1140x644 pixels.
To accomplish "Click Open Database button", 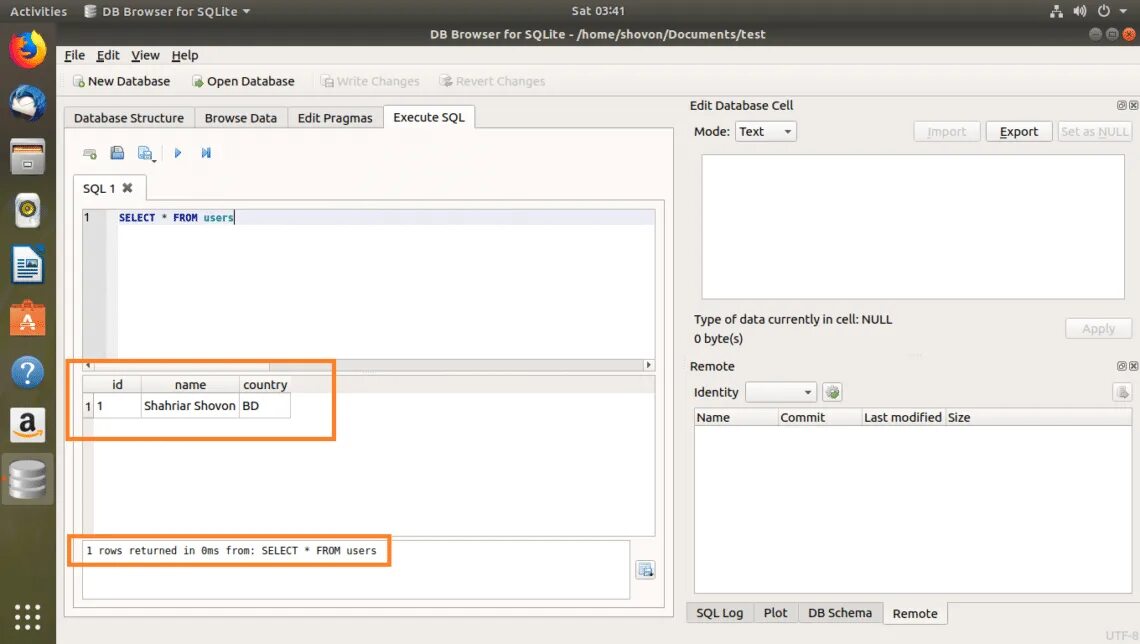I will [x=243, y=81].
